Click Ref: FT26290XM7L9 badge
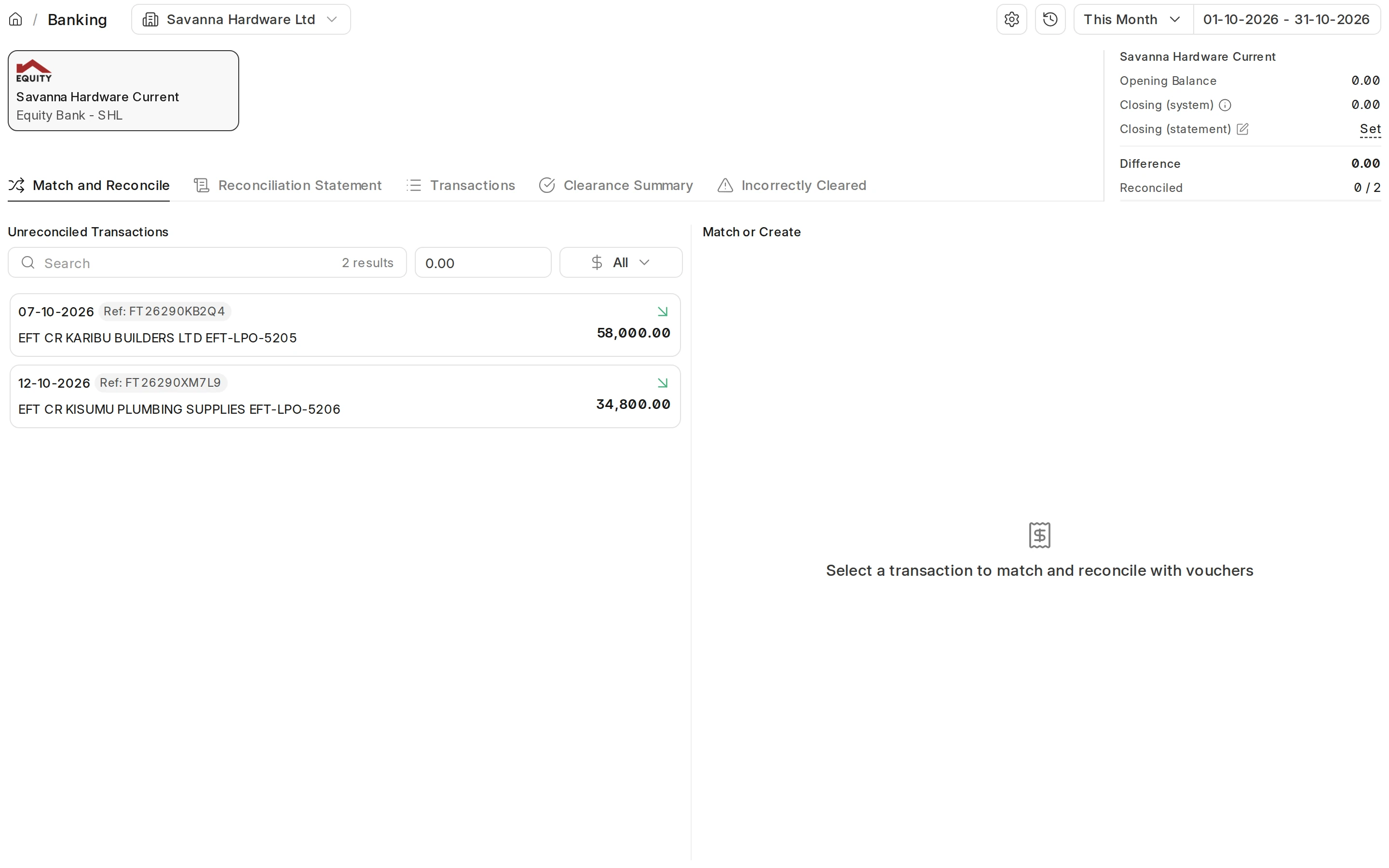Viewport: 1389px width, 868px height. coord(161,382)
